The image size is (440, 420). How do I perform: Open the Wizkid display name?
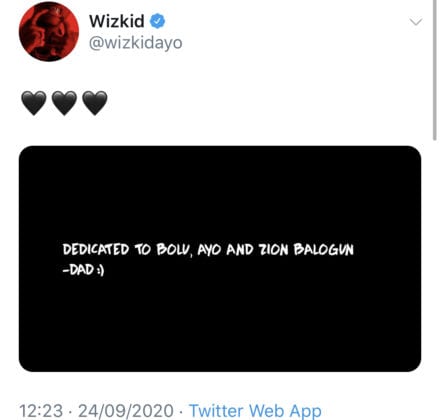coord(117,21)
